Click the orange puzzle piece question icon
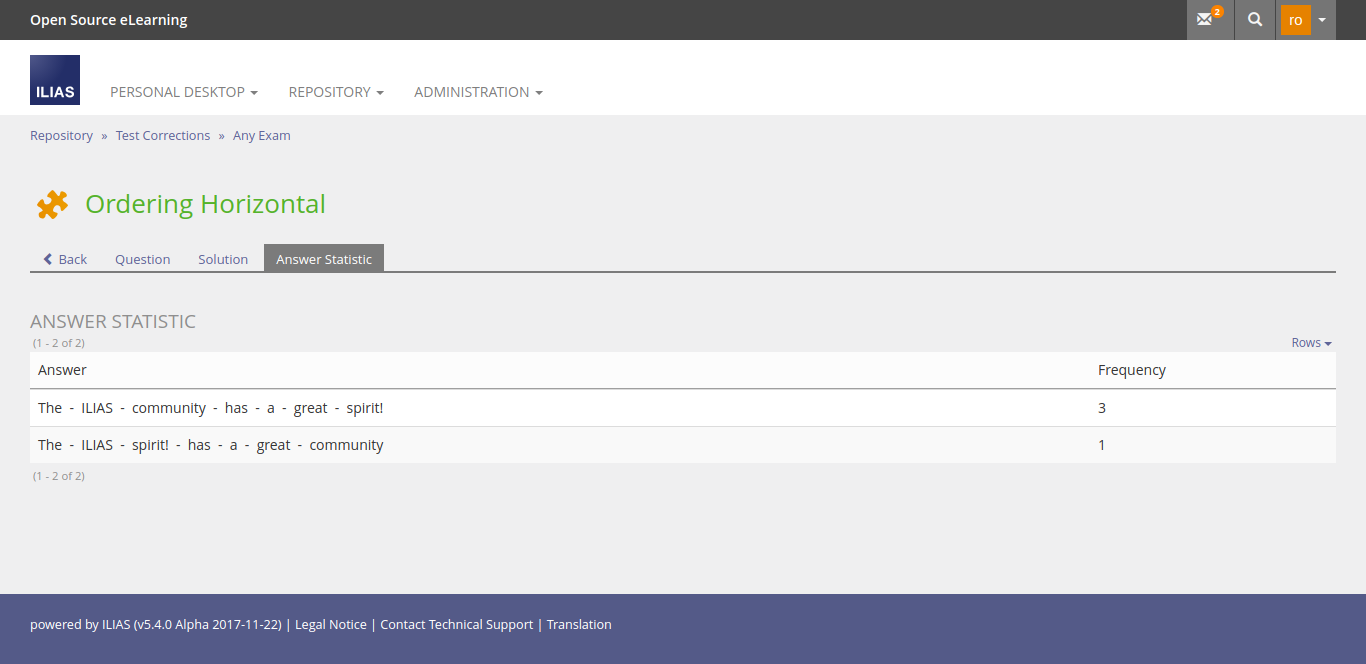This screenshot has height=664, width=1366. [x=52, y=204]
